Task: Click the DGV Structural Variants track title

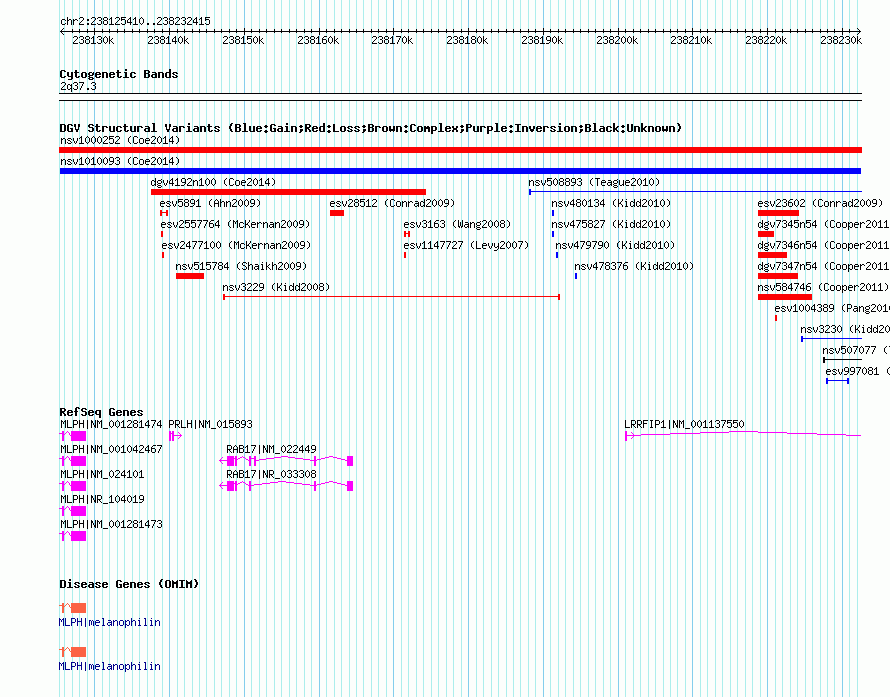Action: coord(370,128)
